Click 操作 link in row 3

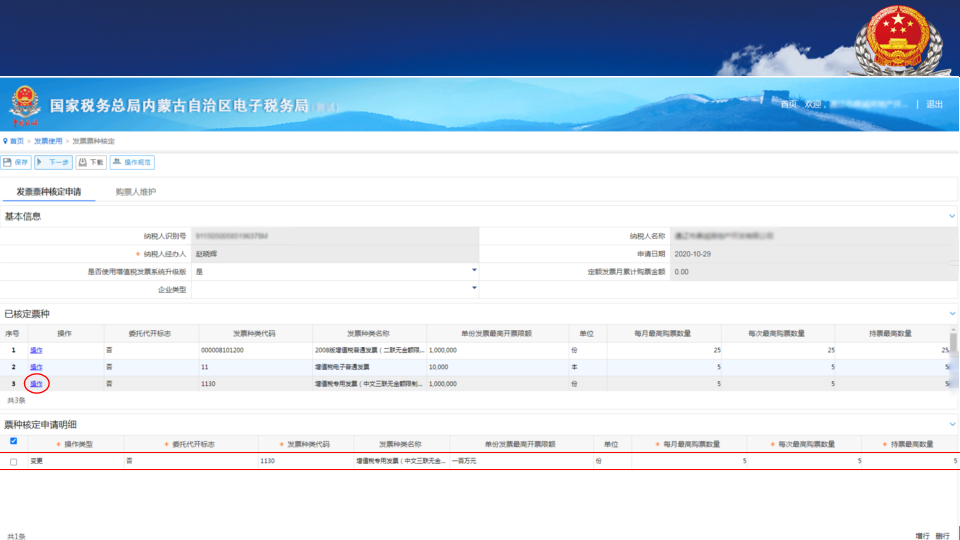(x=36, y=384)
